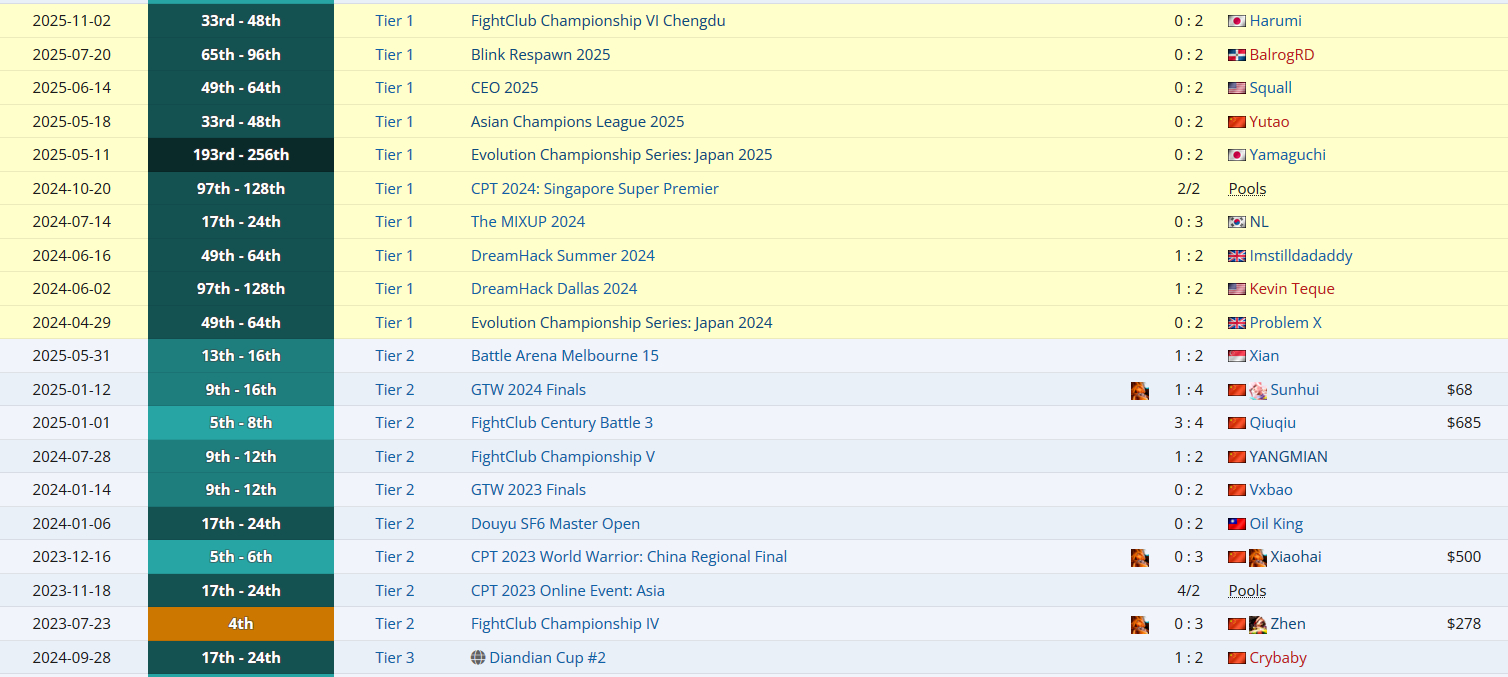
Task: Click the South Korea flag next to NL
Action: coord(1237,222)
